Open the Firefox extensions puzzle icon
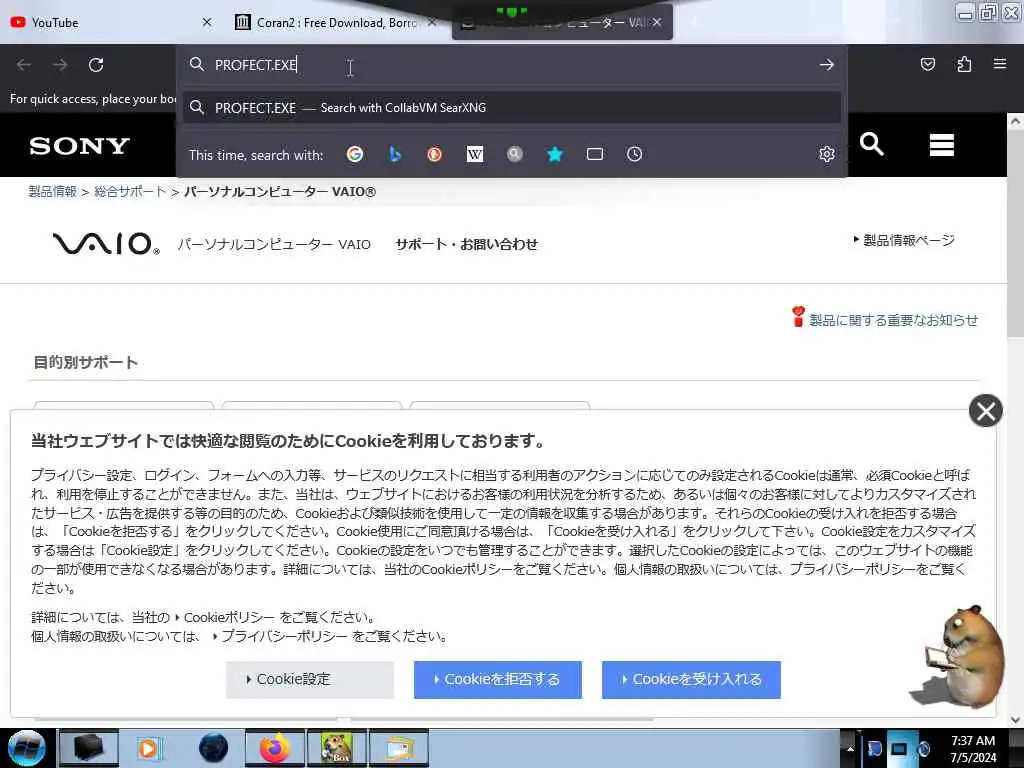The height and width of the screenshot is (768, 1024). click(964, 64)
